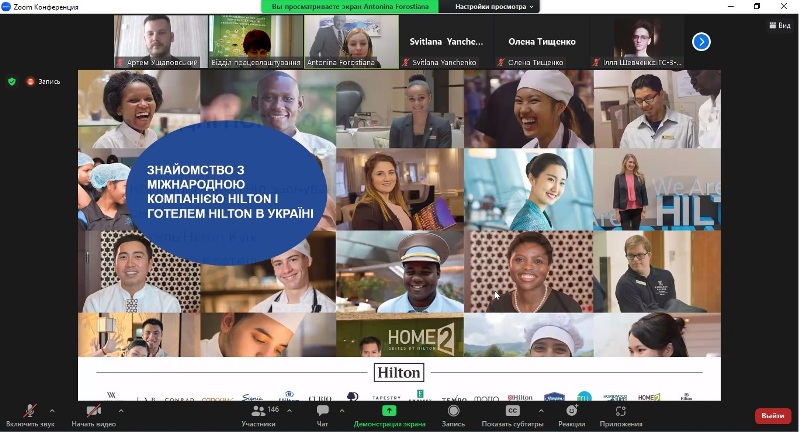Select Antonina Forostiana video thumbnail

[x=352, y=41]
